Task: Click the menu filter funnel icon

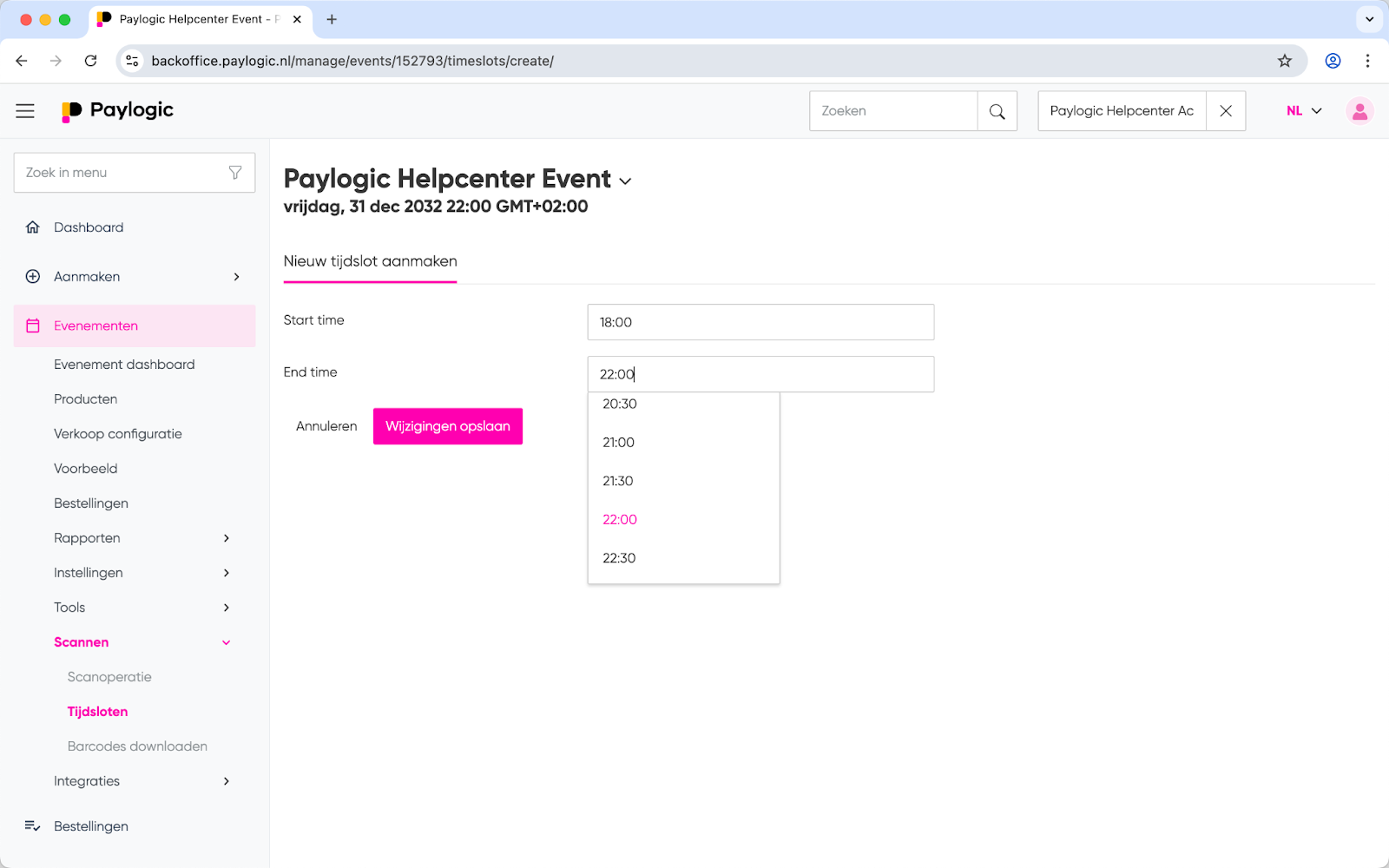Action: 235,173
